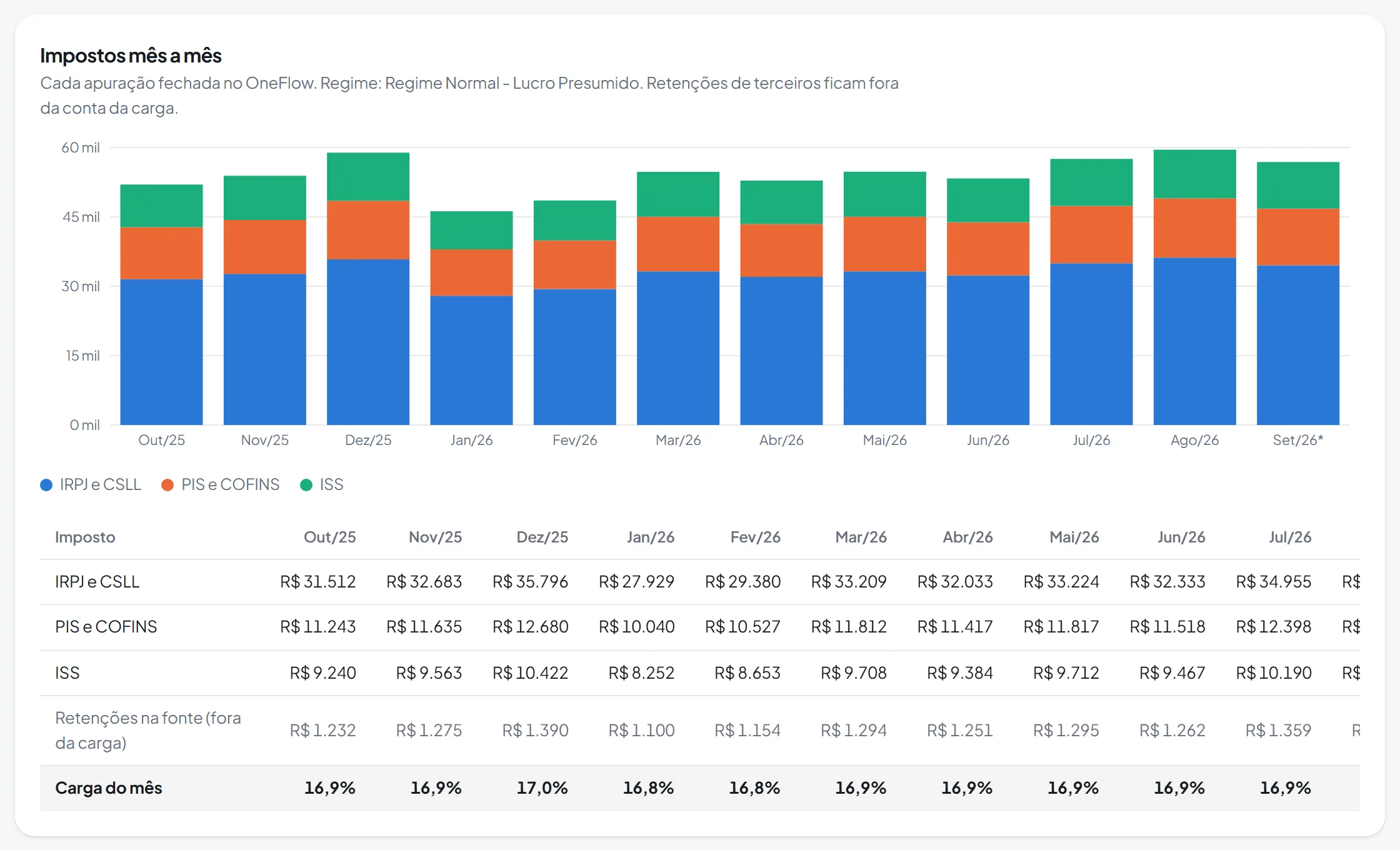Image resolution: width=1400 pixels, height=850 pixels.
Task: Select the Dez/25 blue bar segment
Action: (x=368, y=342)
